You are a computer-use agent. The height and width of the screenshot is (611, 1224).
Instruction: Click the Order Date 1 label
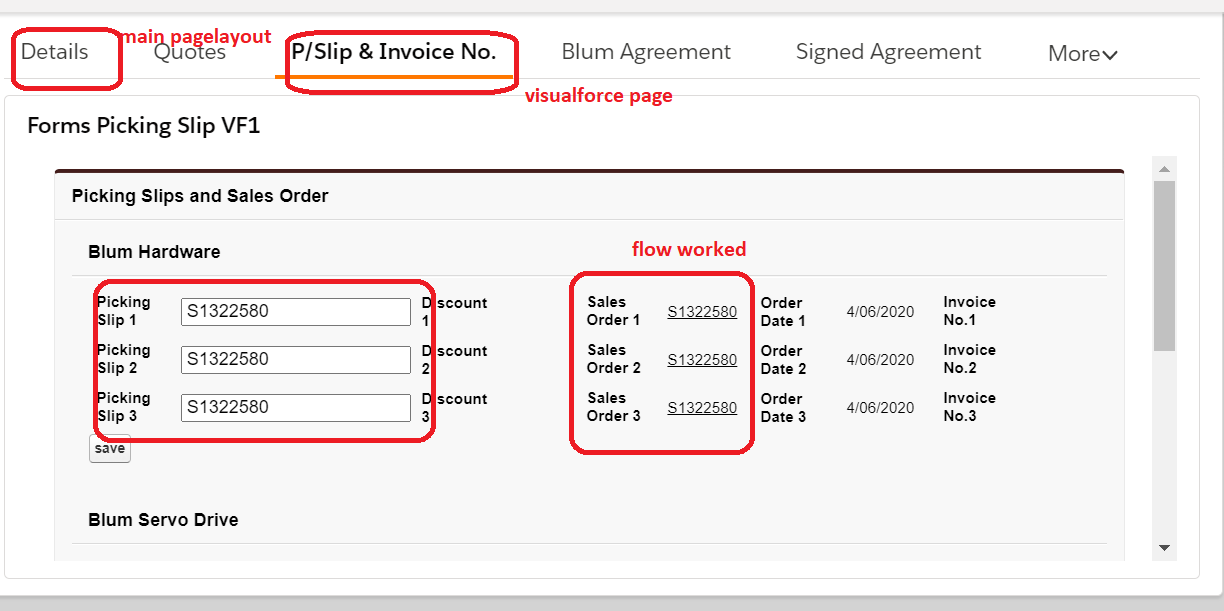[x=783, y=312]
